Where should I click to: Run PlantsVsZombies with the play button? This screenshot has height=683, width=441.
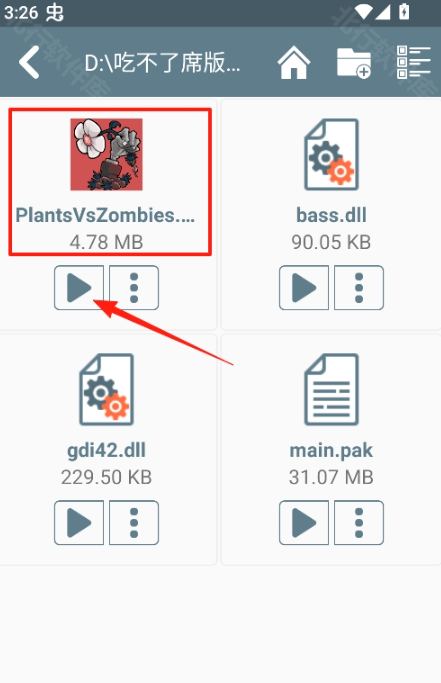coord(79,287)
